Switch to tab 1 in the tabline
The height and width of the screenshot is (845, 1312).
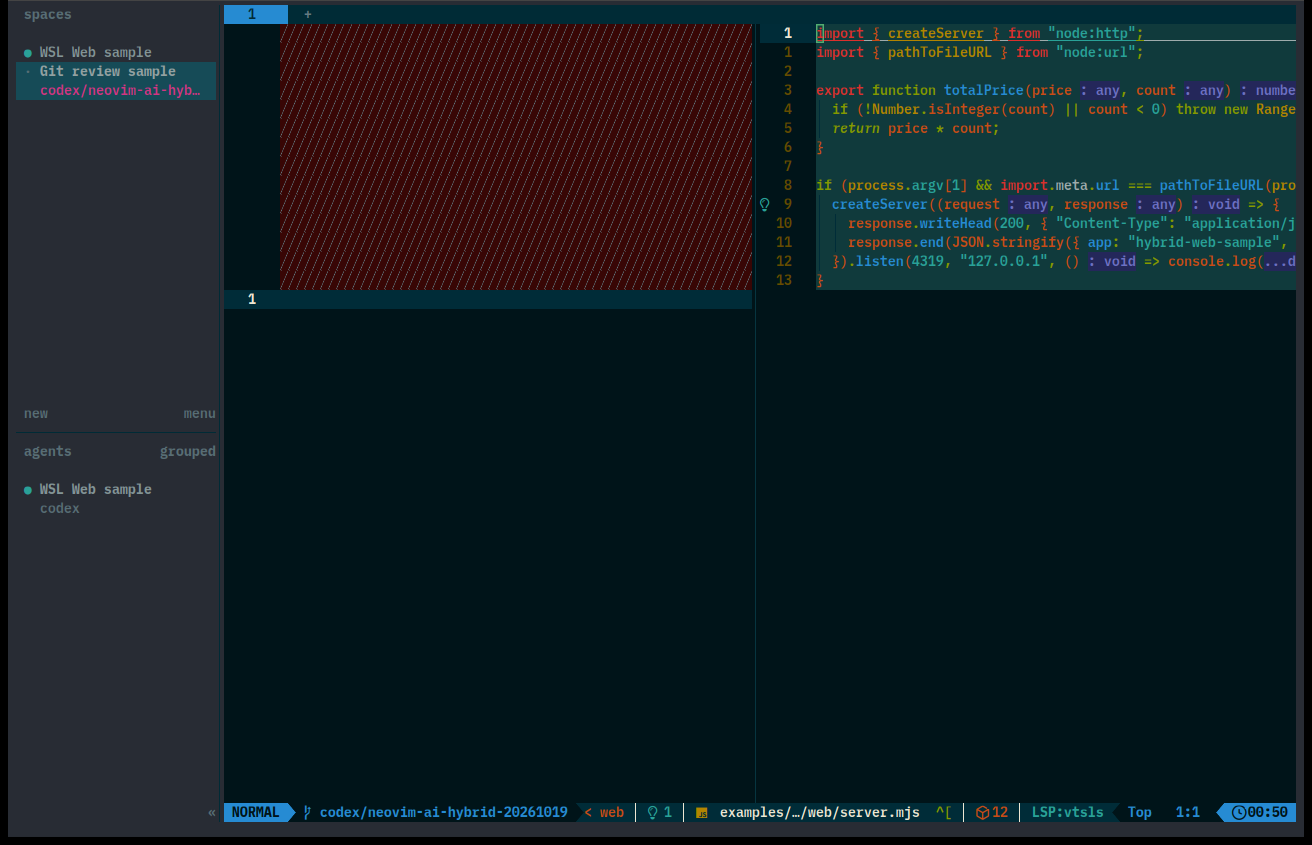[x=255, y=14]
